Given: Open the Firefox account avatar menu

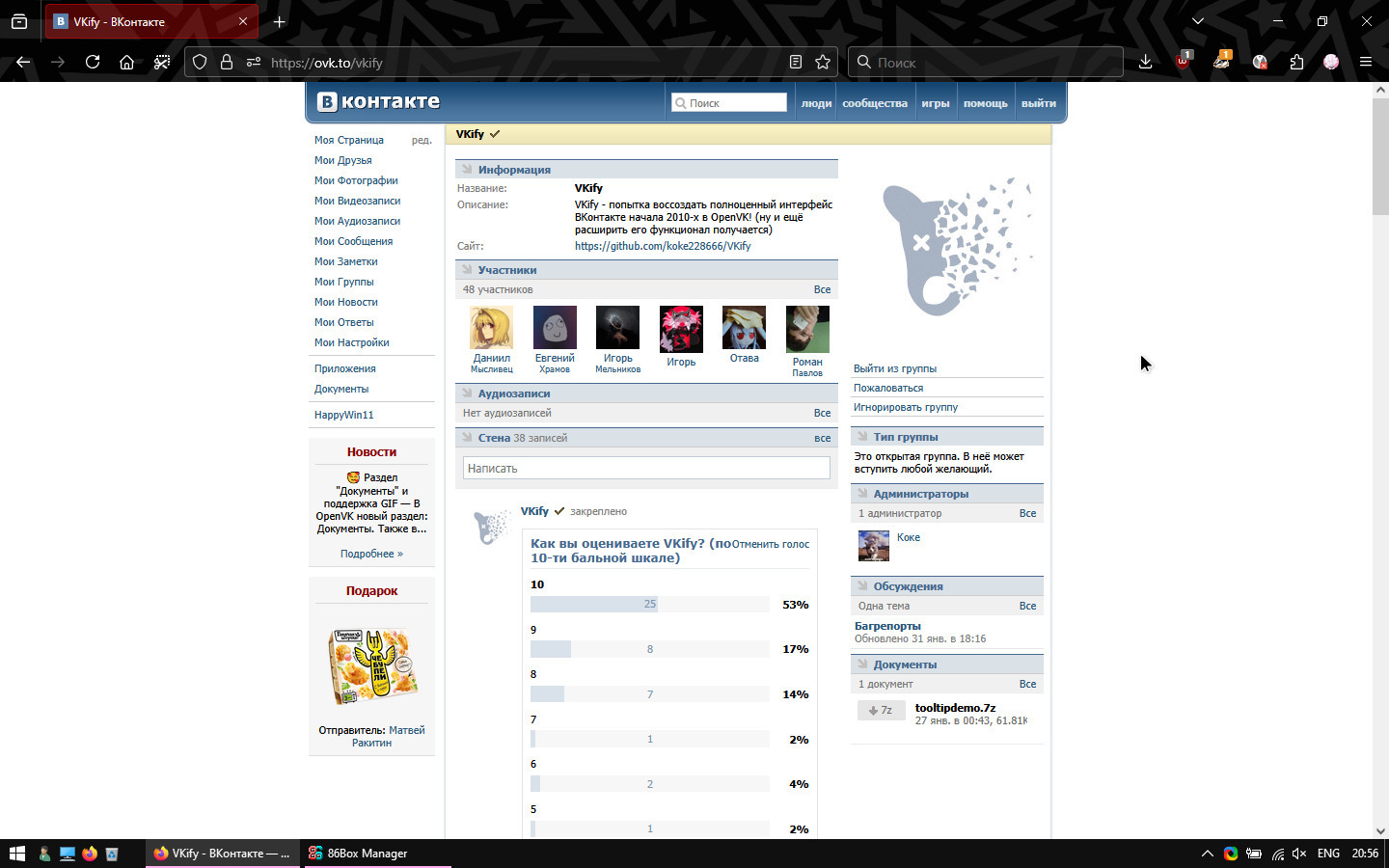Looking at the screenshot, I should pos(1331,63).
